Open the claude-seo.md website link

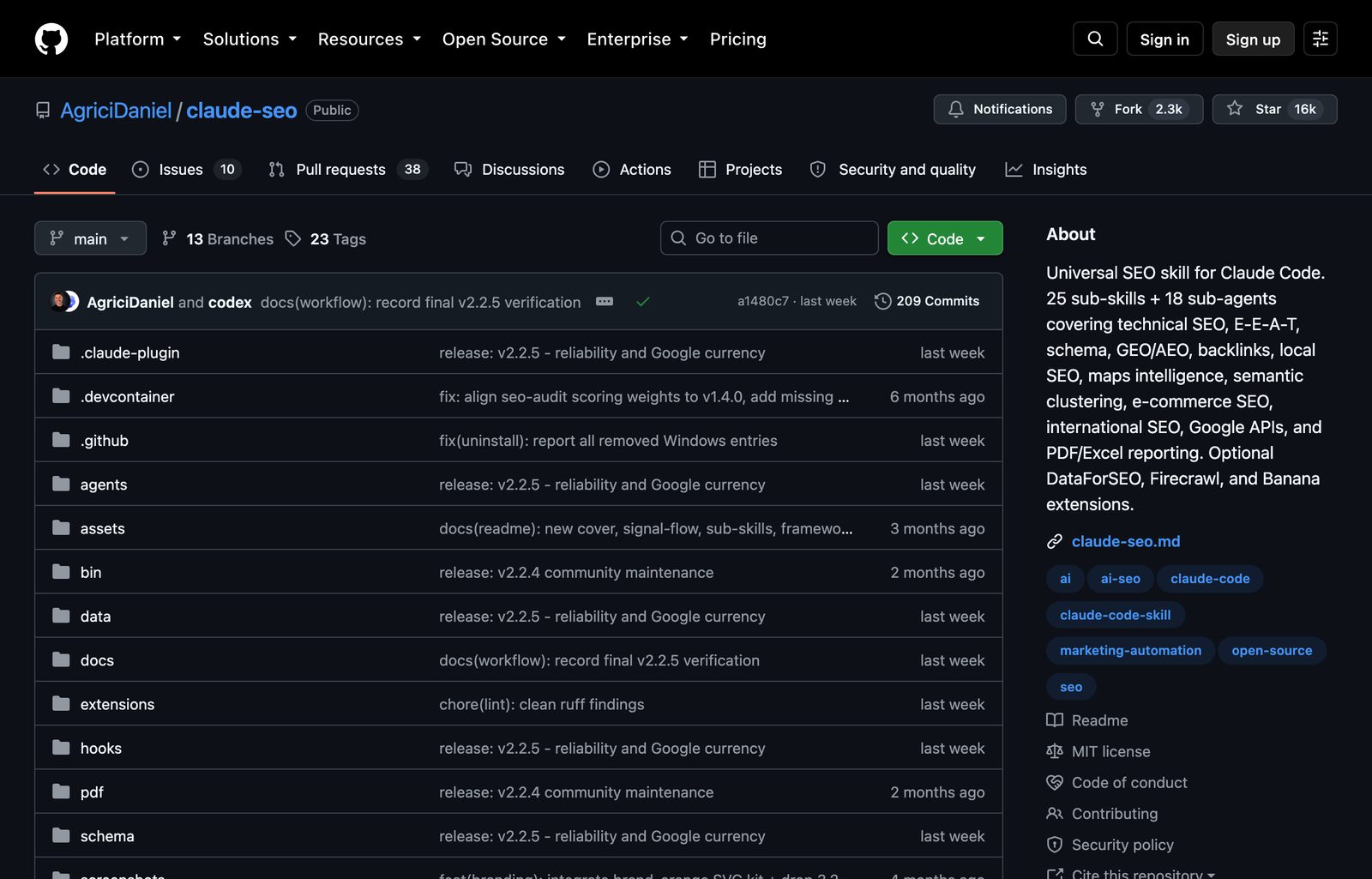tap(1126, 541)
